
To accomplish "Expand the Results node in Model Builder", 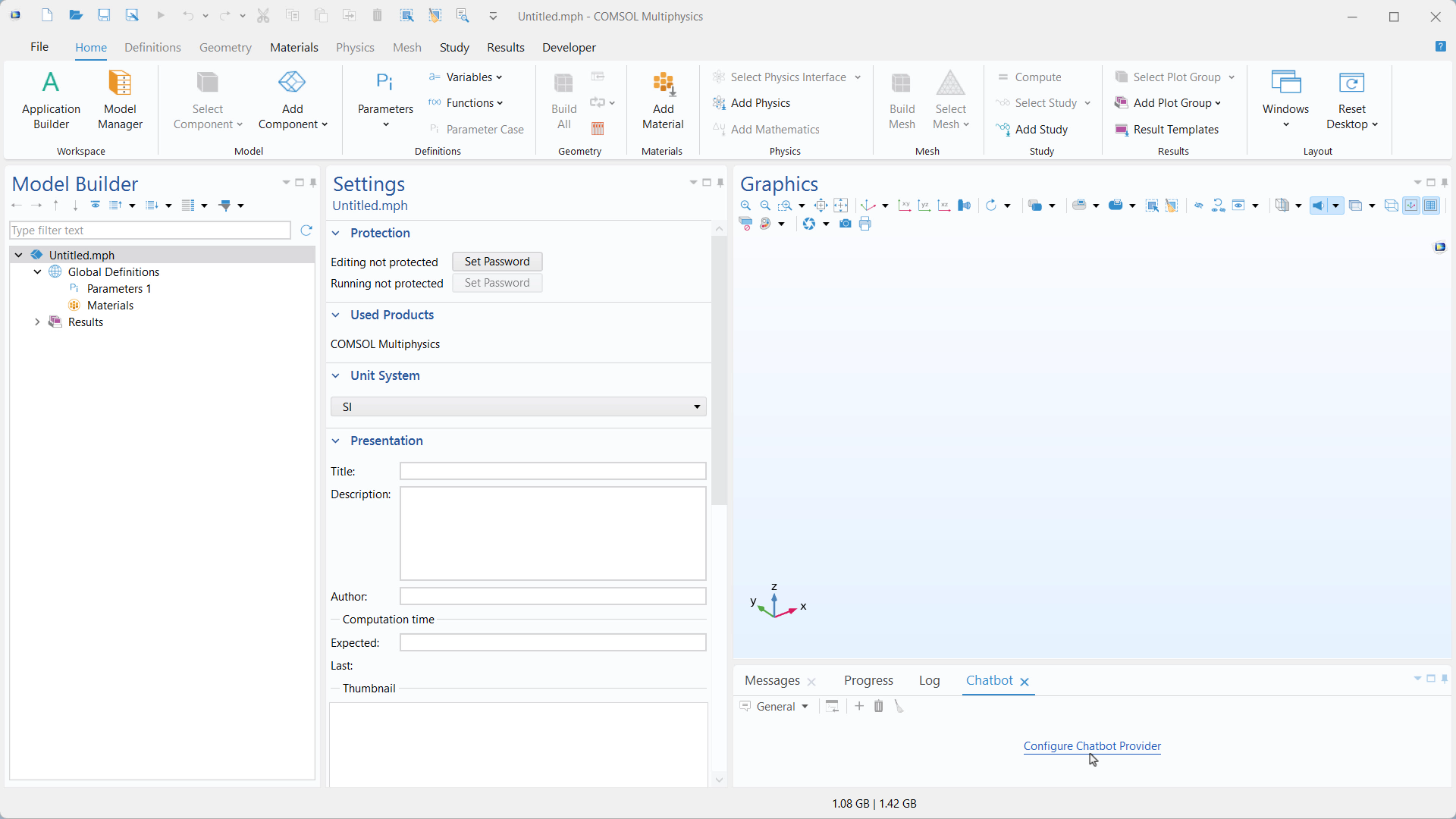I will (x=37, y=322).
